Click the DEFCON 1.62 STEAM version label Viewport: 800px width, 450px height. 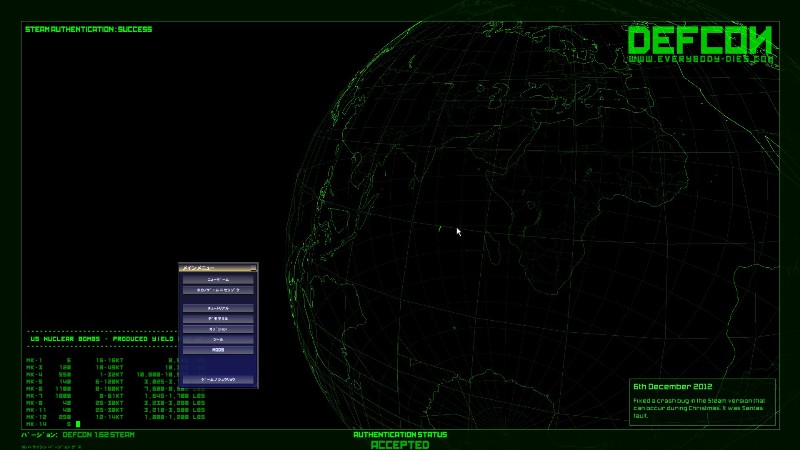(98, 434)
